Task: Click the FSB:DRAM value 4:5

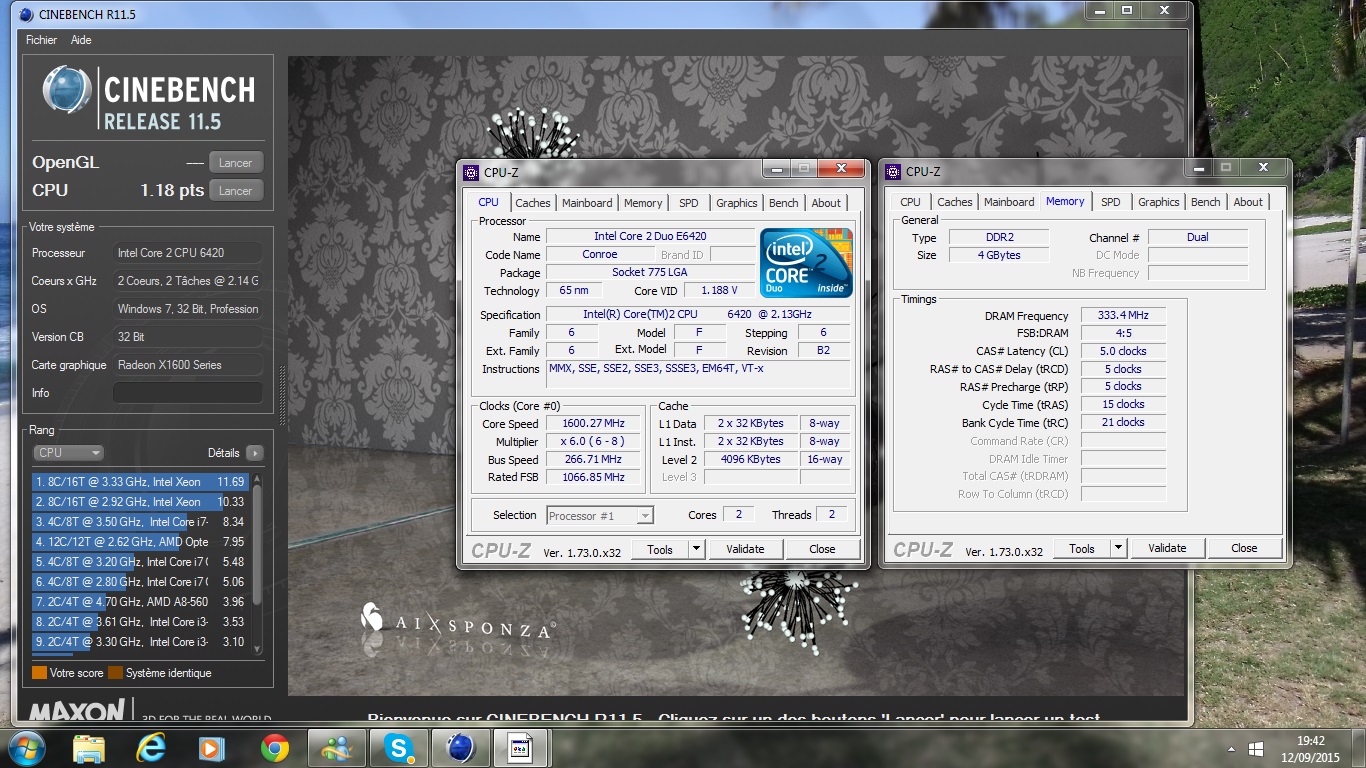Action: [1123, 334]
